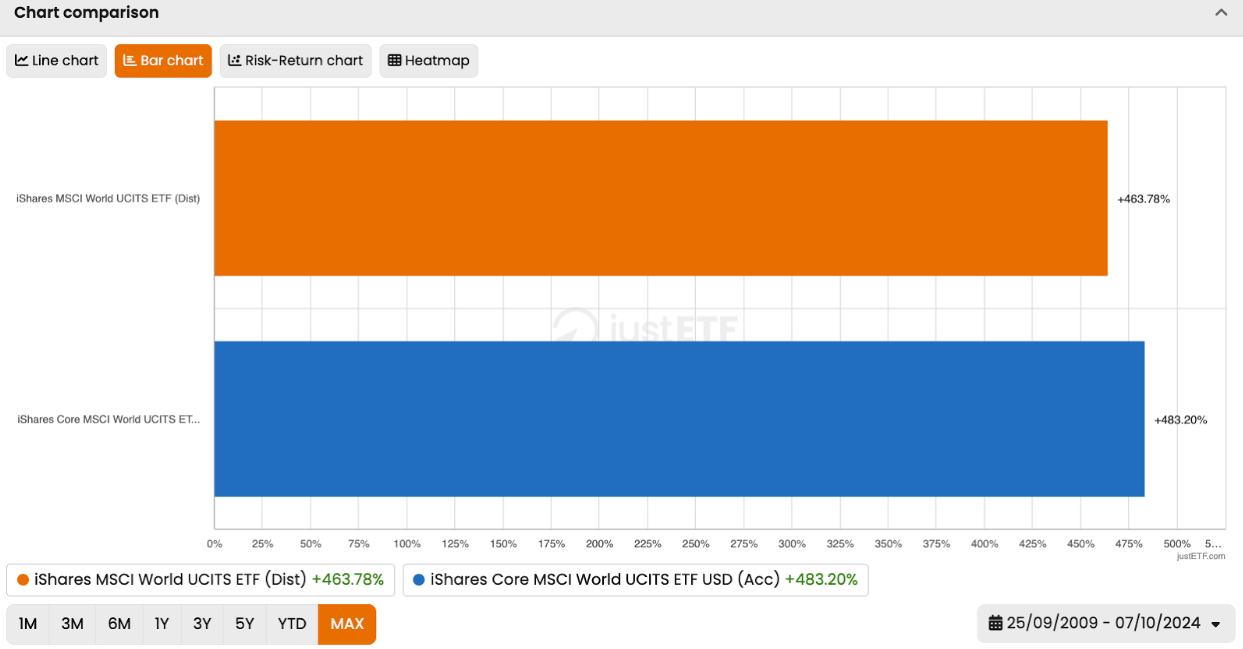This screenshot has height=649, width=1243.
Task: Click the +463.78% bar value label
Action: tap(1143, 199)
